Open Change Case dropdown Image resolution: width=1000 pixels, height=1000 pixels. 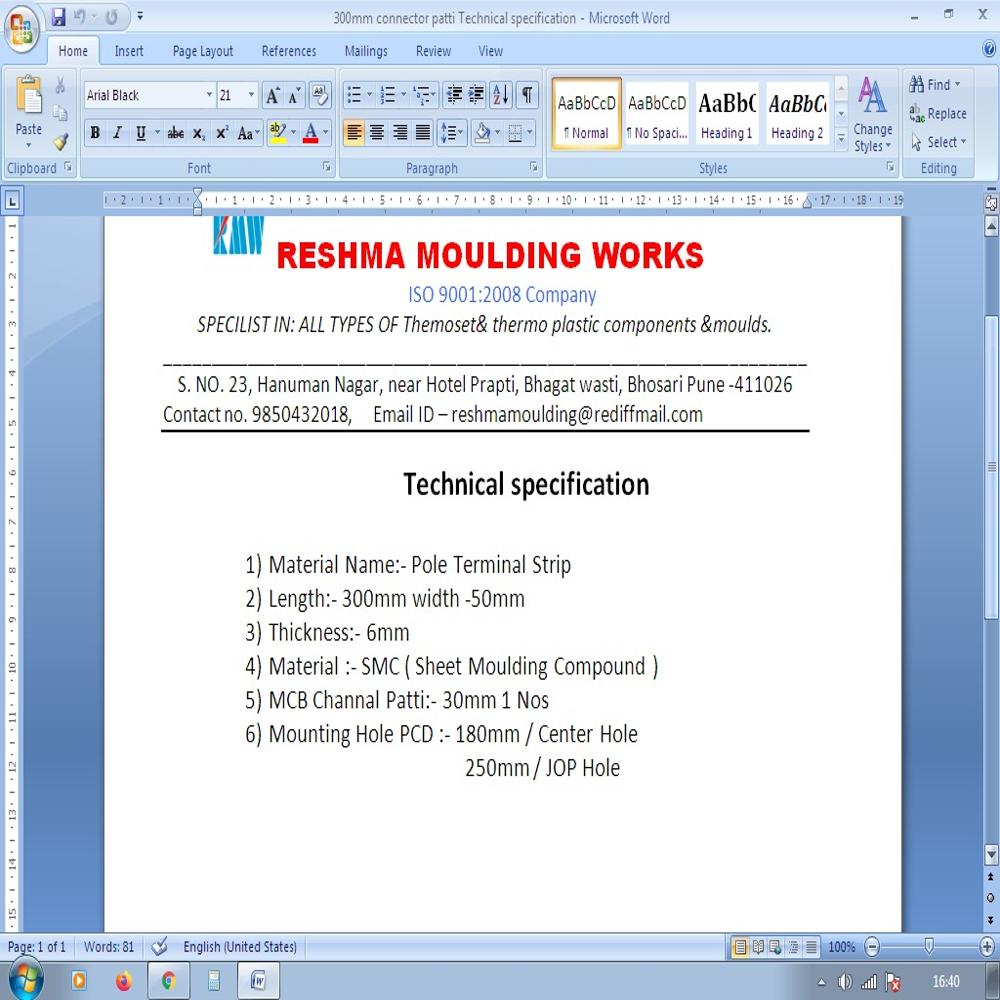pos(247,133)
